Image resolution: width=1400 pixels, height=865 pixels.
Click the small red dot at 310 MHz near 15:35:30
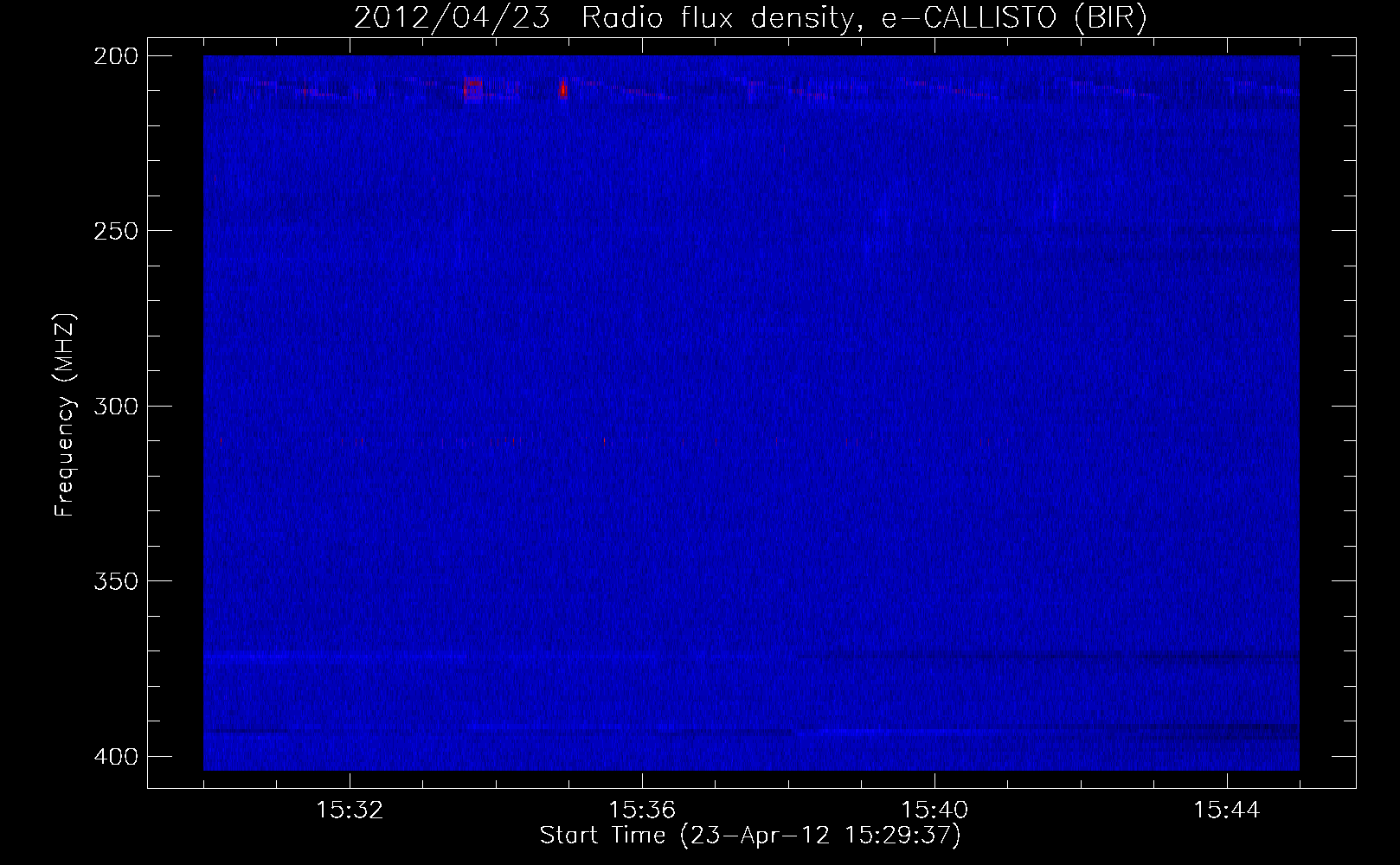click(x=604, y=442)
